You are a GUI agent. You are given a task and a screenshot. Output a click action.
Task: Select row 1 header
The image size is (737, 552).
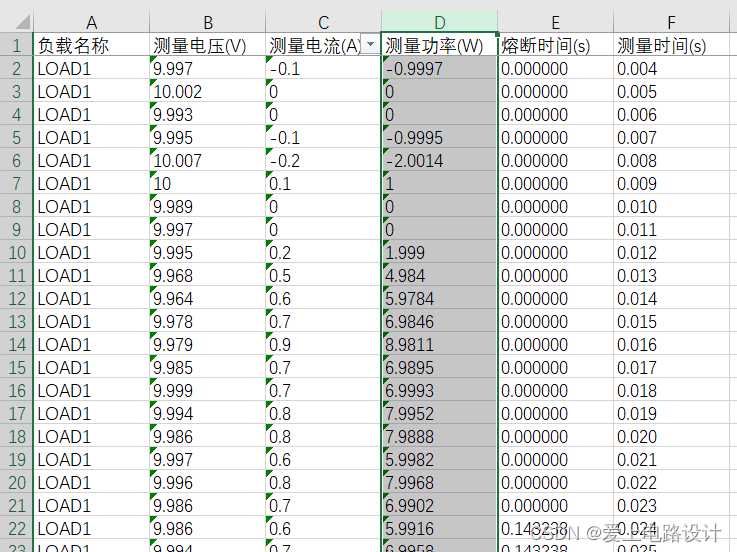16,45
